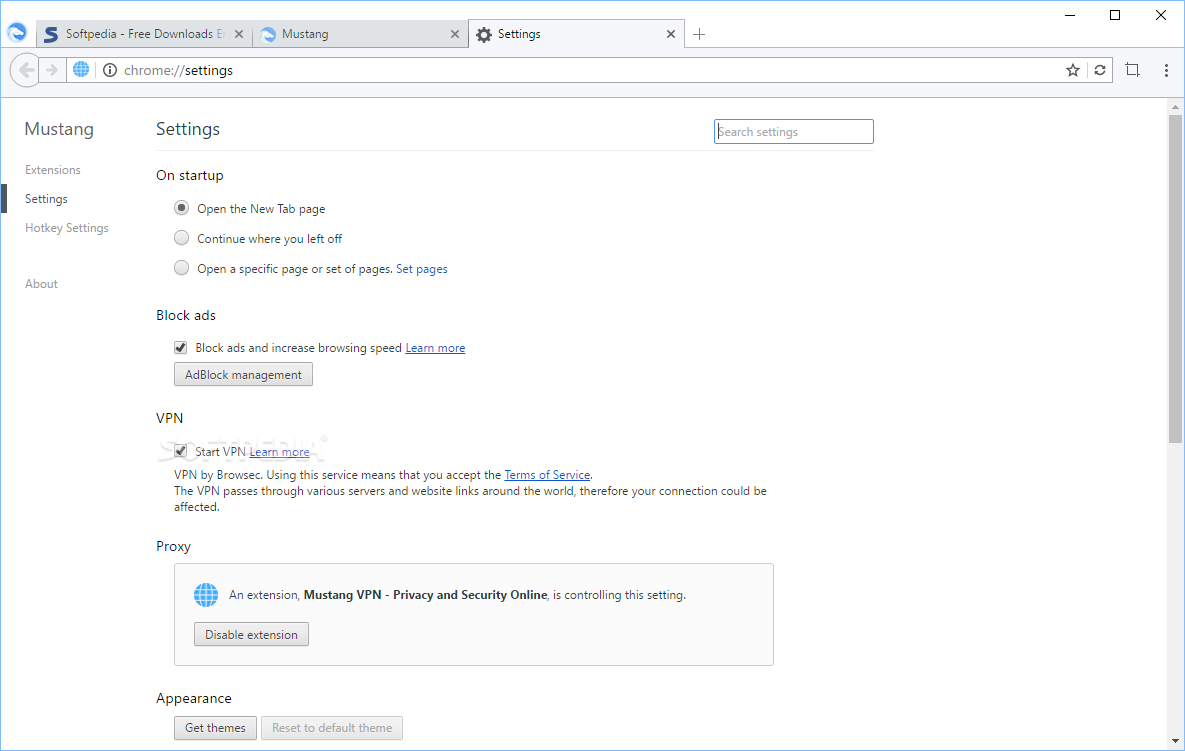
Task: Open a new tab with plus button
Action: [699, 34]
